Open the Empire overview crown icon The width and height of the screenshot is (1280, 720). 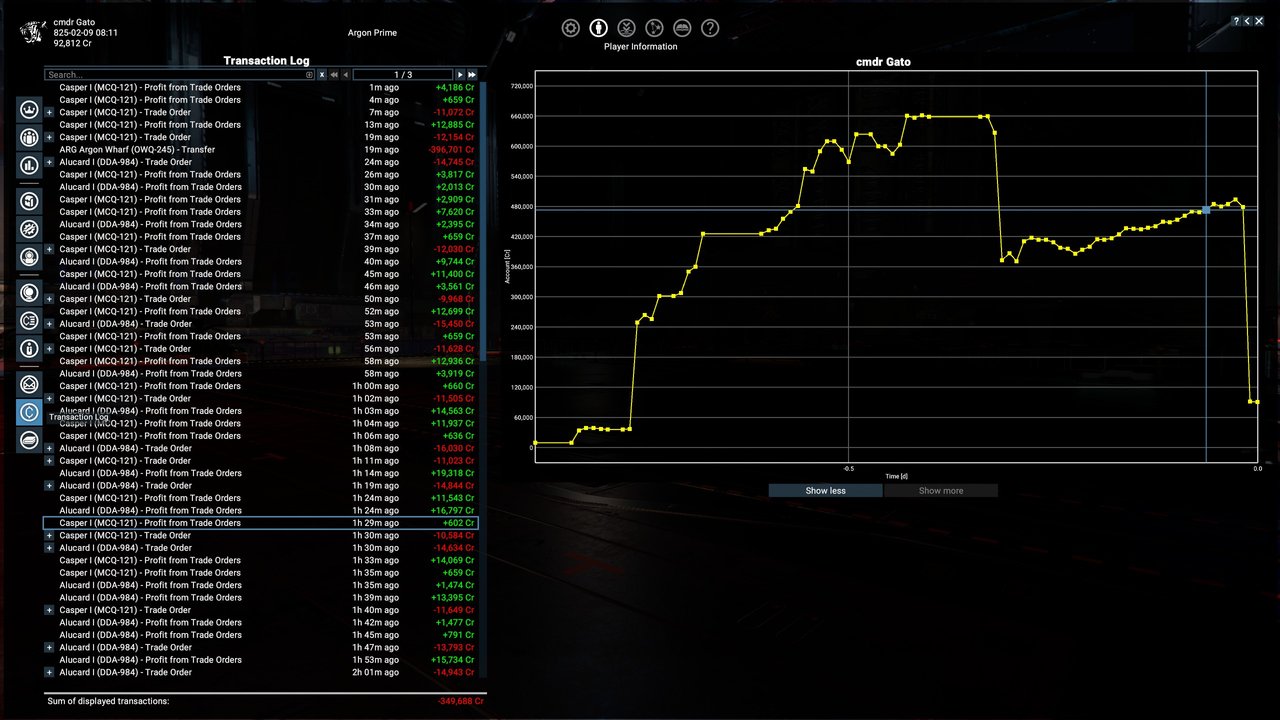click(29, 109)
